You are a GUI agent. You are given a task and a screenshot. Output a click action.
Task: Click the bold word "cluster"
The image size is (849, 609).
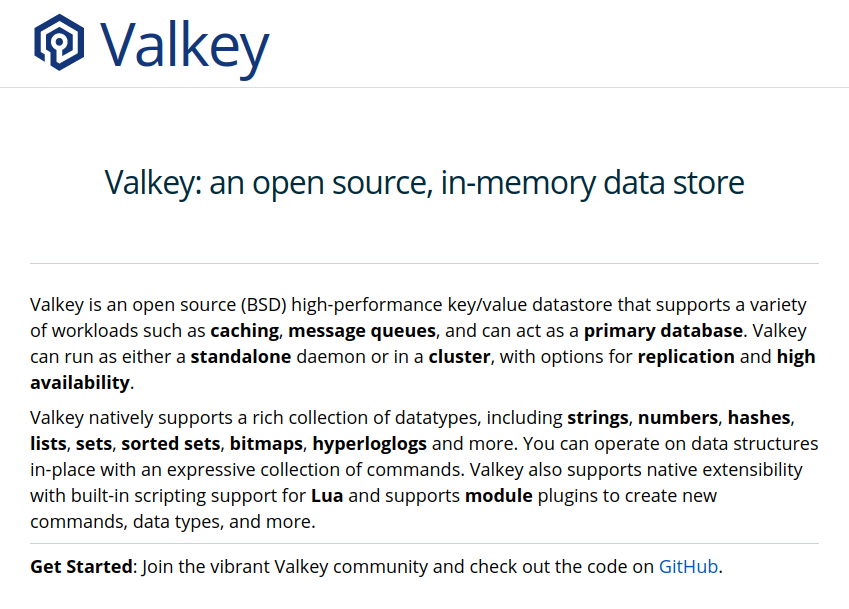(x=459, y=356)
